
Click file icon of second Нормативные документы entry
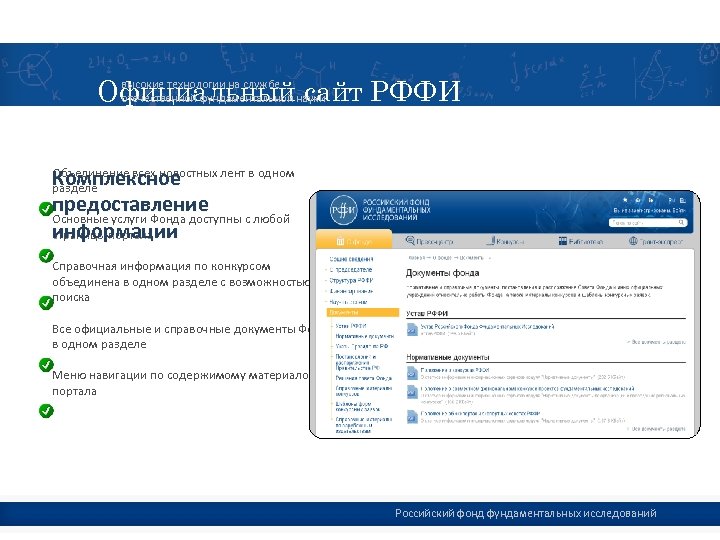tap(412, 392)
